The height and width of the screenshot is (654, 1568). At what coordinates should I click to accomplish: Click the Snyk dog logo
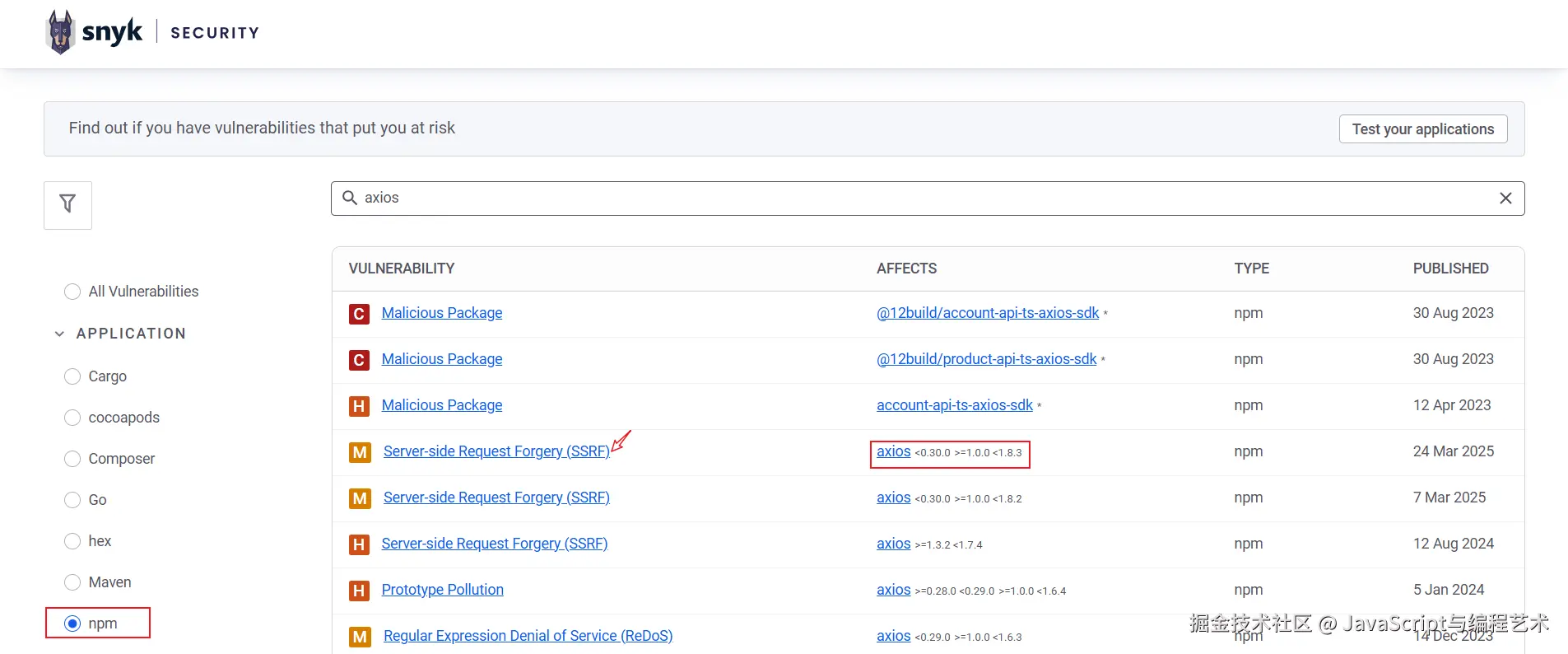point(61,32)
